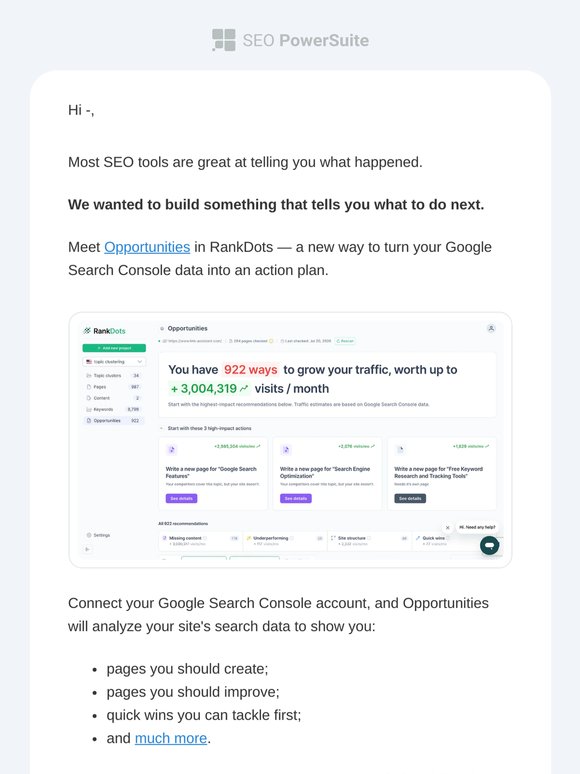Click See details for Free Keyword Research
The height and width of the screenshot is (774, 580).
click(x=410, y=499)
